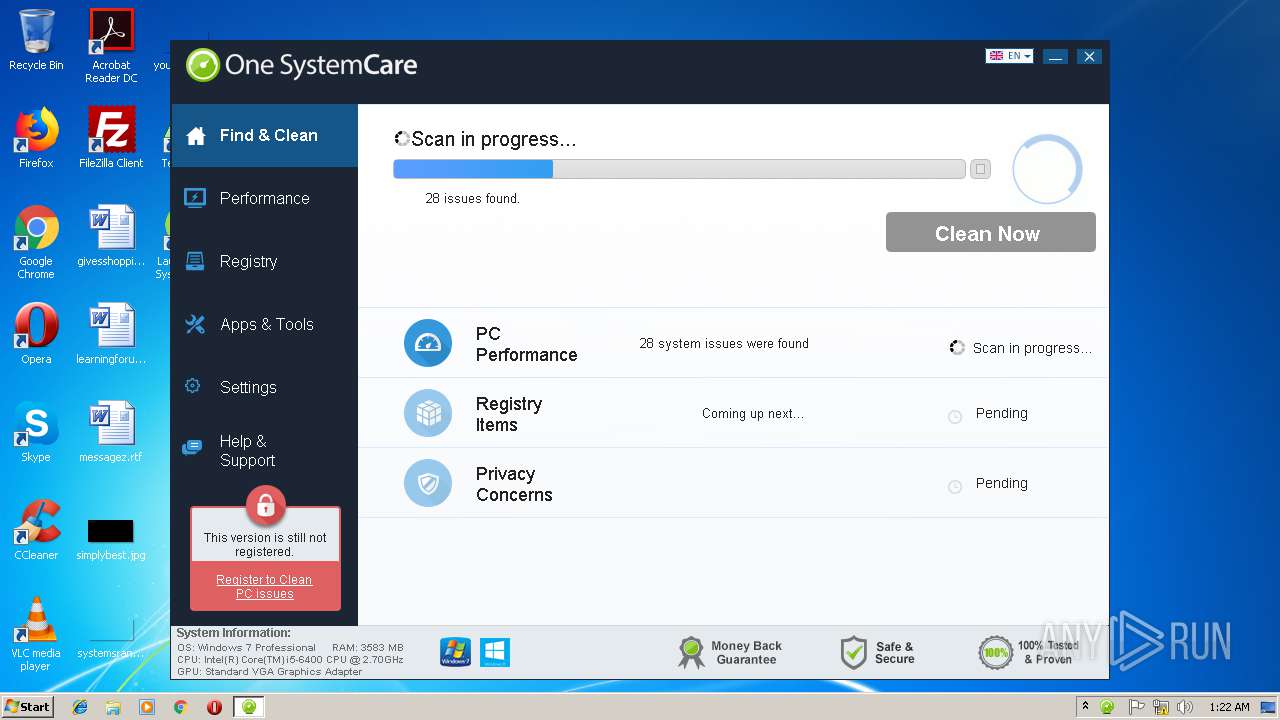Image resolution: width=1280 pixels, height=720 pixels.
Task: Click the Clean Now button
Action: (x=990, y=232)
